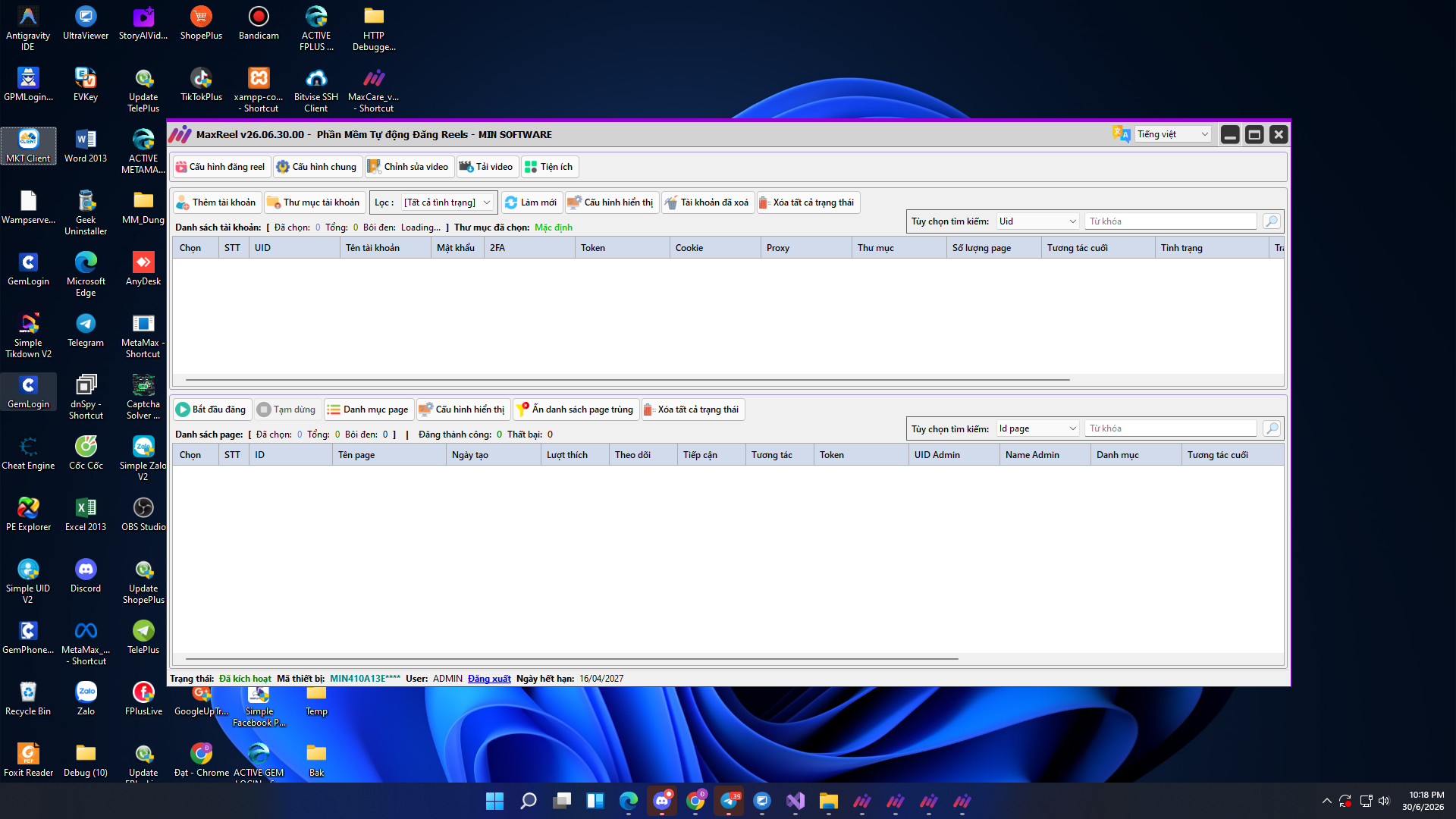Click Đăng xuất logout link
The height and width of the screenshot is (819, 1456).
pos(489,679)
